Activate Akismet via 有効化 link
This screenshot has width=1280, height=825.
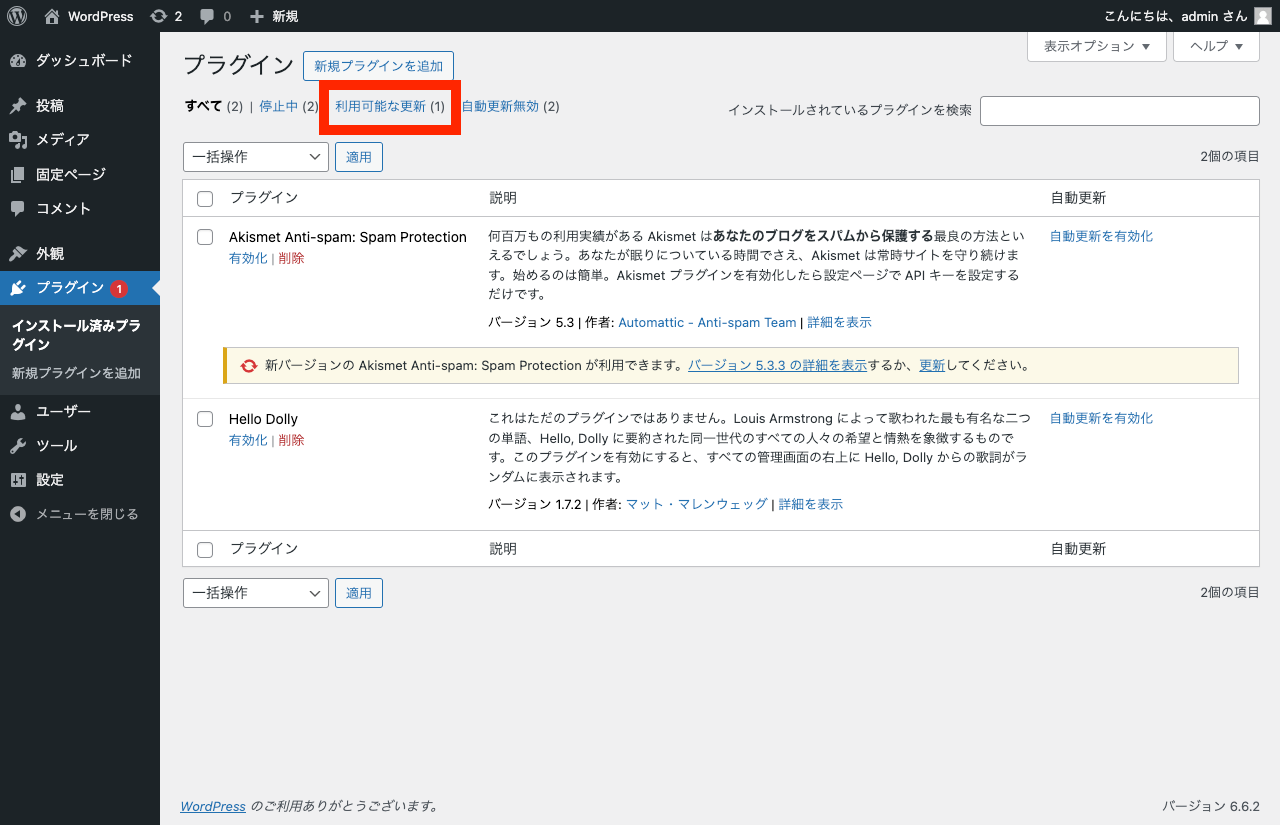[248, 258]
